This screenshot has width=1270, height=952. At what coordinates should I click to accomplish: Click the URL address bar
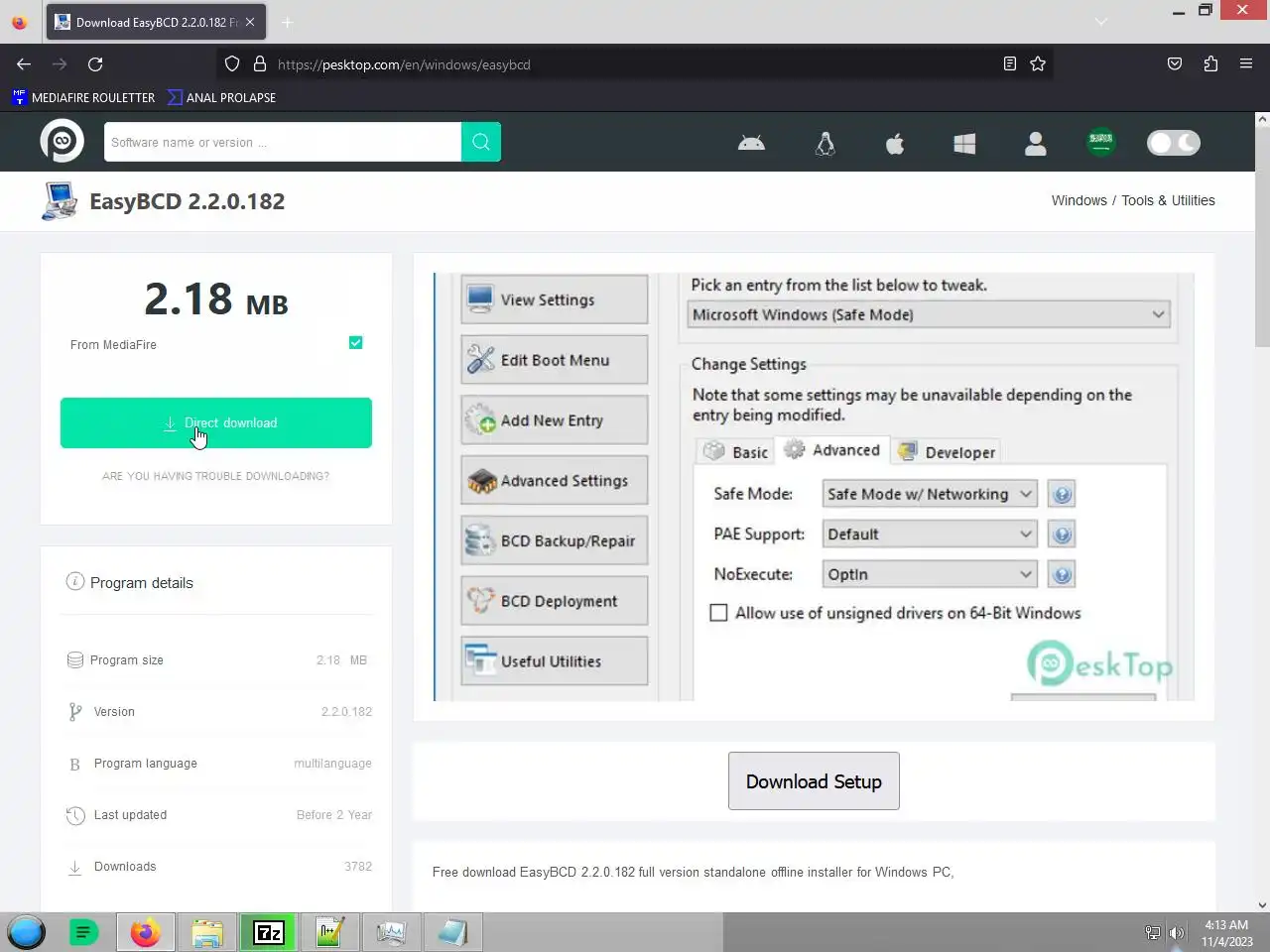[x=635, y=64]
